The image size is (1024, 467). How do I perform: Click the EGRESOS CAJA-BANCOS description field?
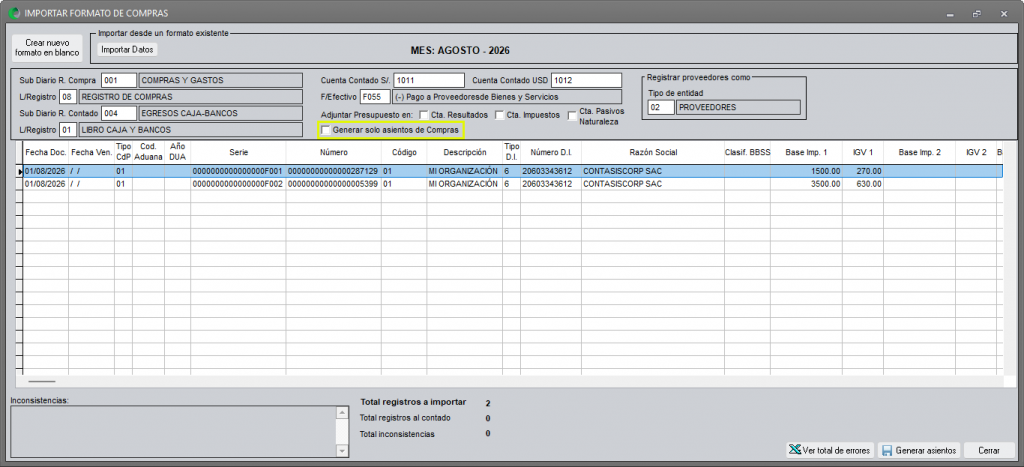[x=221, y=113]
